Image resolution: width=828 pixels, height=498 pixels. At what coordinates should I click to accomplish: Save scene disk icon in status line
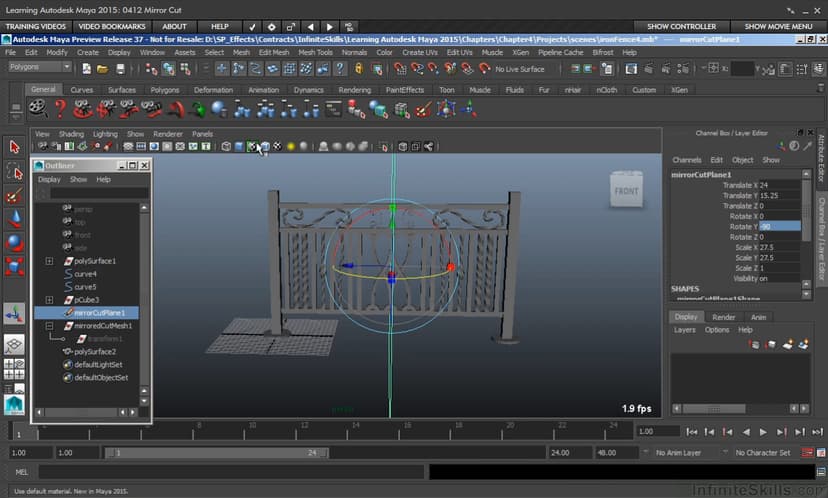[120, 69]
